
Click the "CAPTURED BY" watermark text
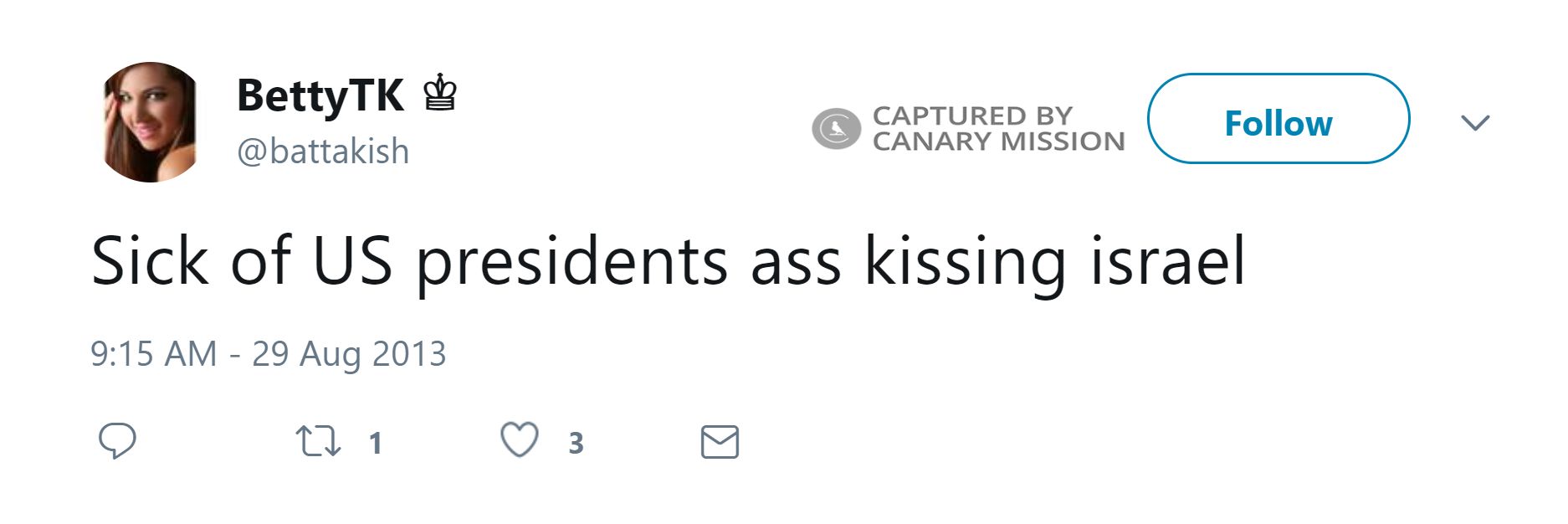pyautogui.click(x=972, y=116)
